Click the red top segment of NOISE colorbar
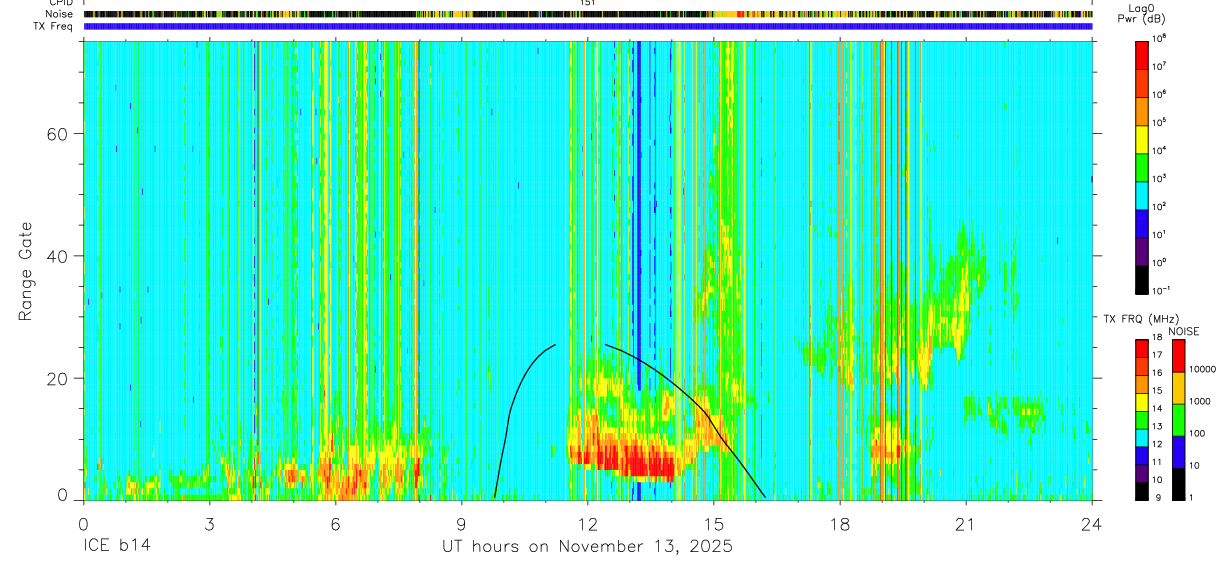This screenshot has height=567, width=1228. [x=1178, y=356]
